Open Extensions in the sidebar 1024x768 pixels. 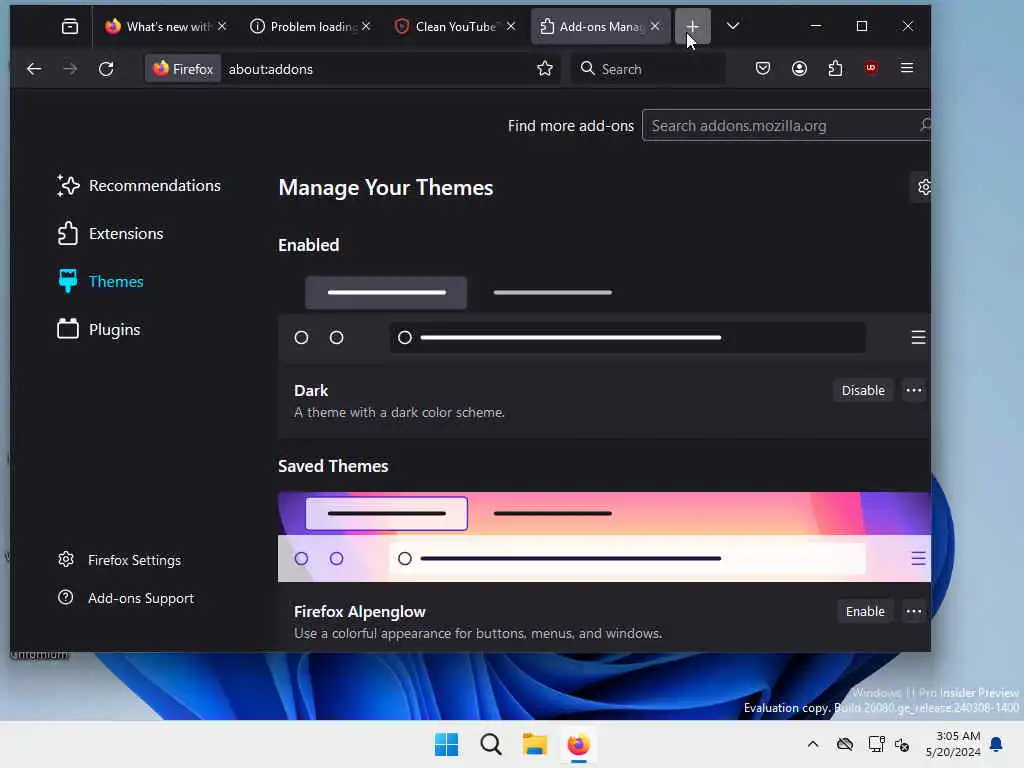pos(110,233)
